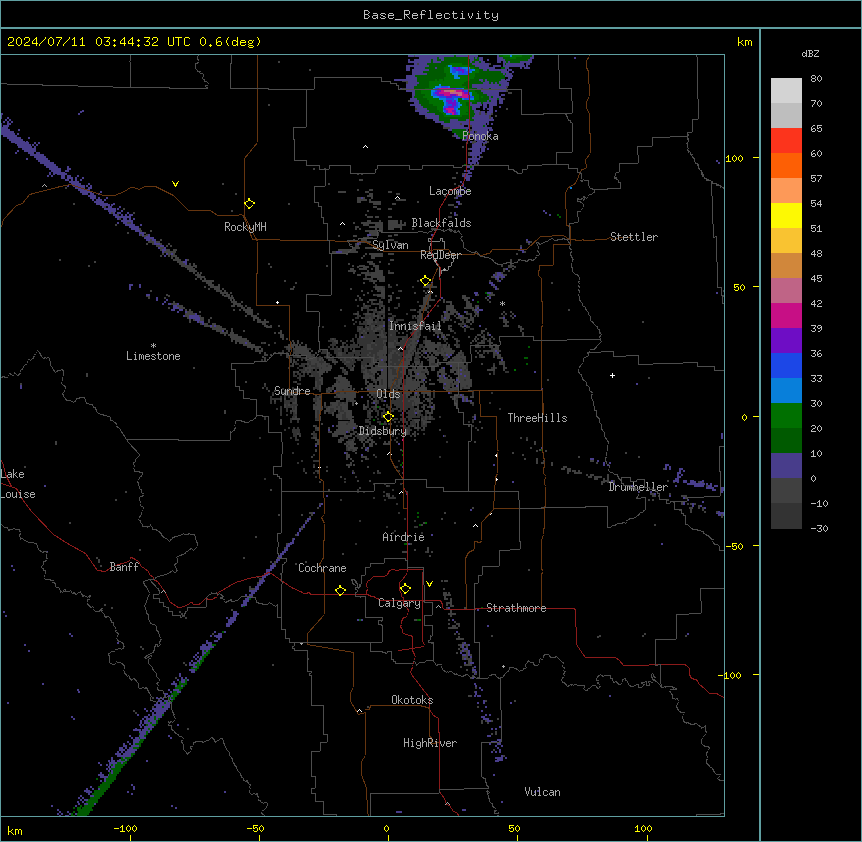Viewport: 862px width, 842px height.
Task: Click the HighRiver label
Action: pyautogui.click(x=430, y=743)
